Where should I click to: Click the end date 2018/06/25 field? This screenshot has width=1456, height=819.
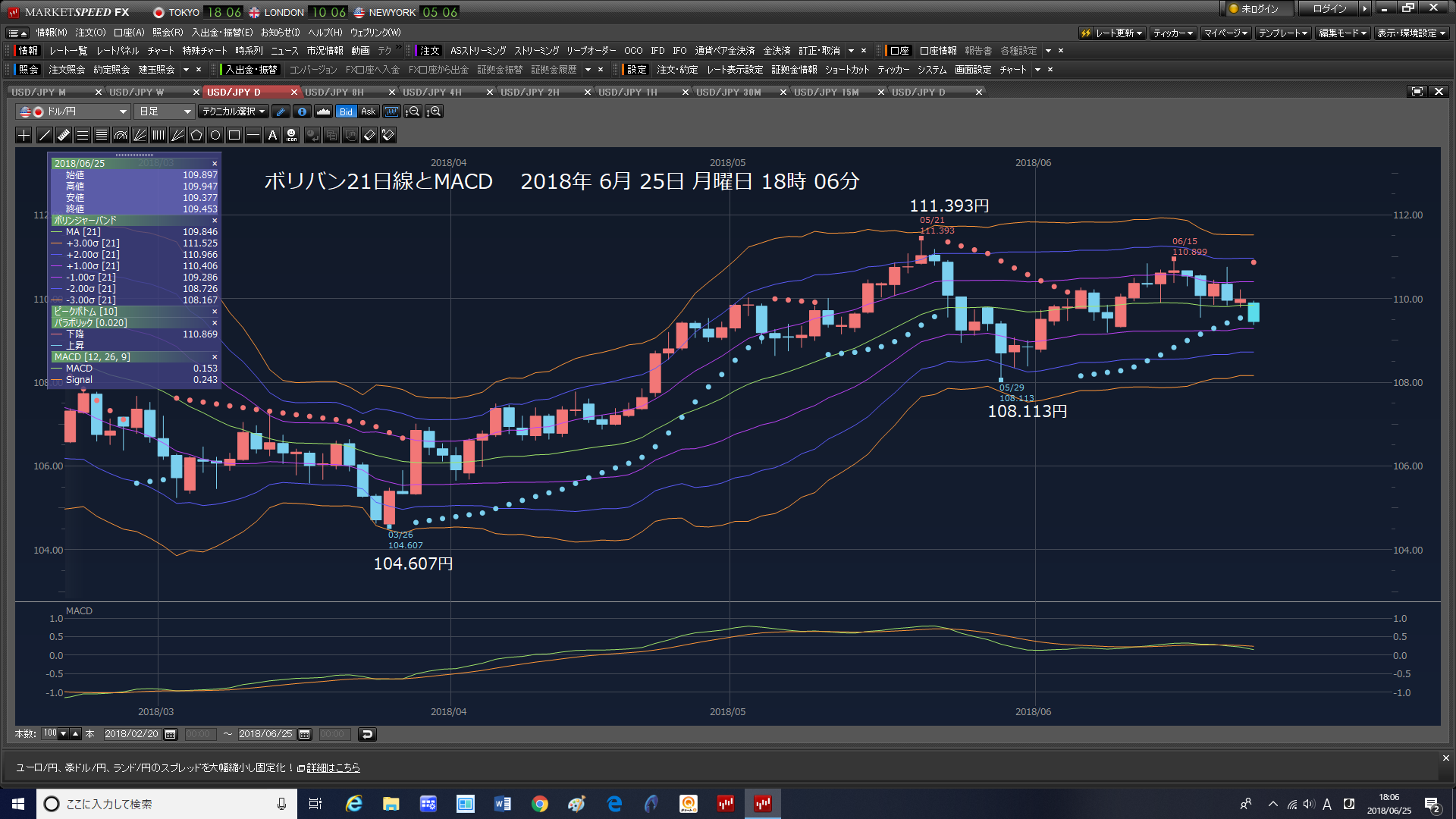point(266,734)
